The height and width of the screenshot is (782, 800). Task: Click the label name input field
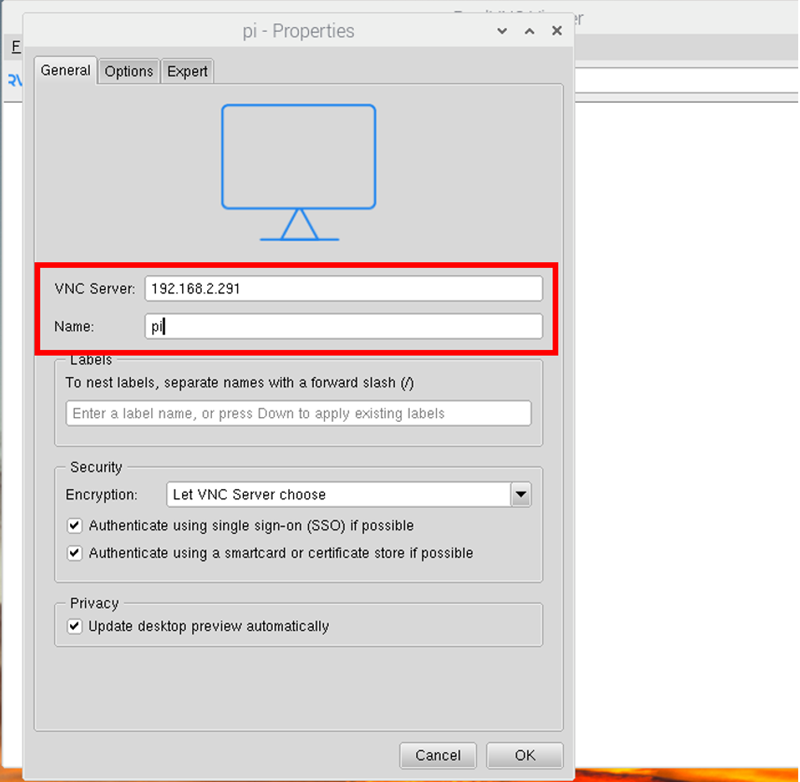point(298,413)
